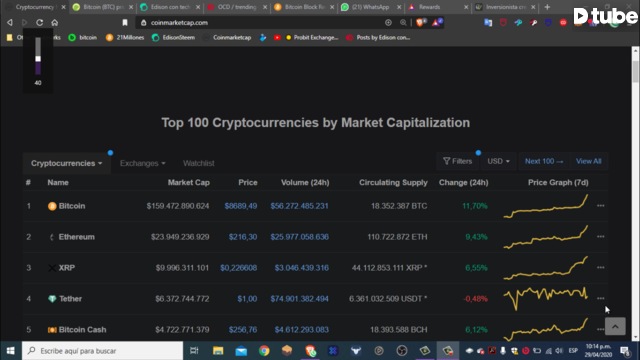Open more options for the XRP row
640x360 pixels.
600,268
